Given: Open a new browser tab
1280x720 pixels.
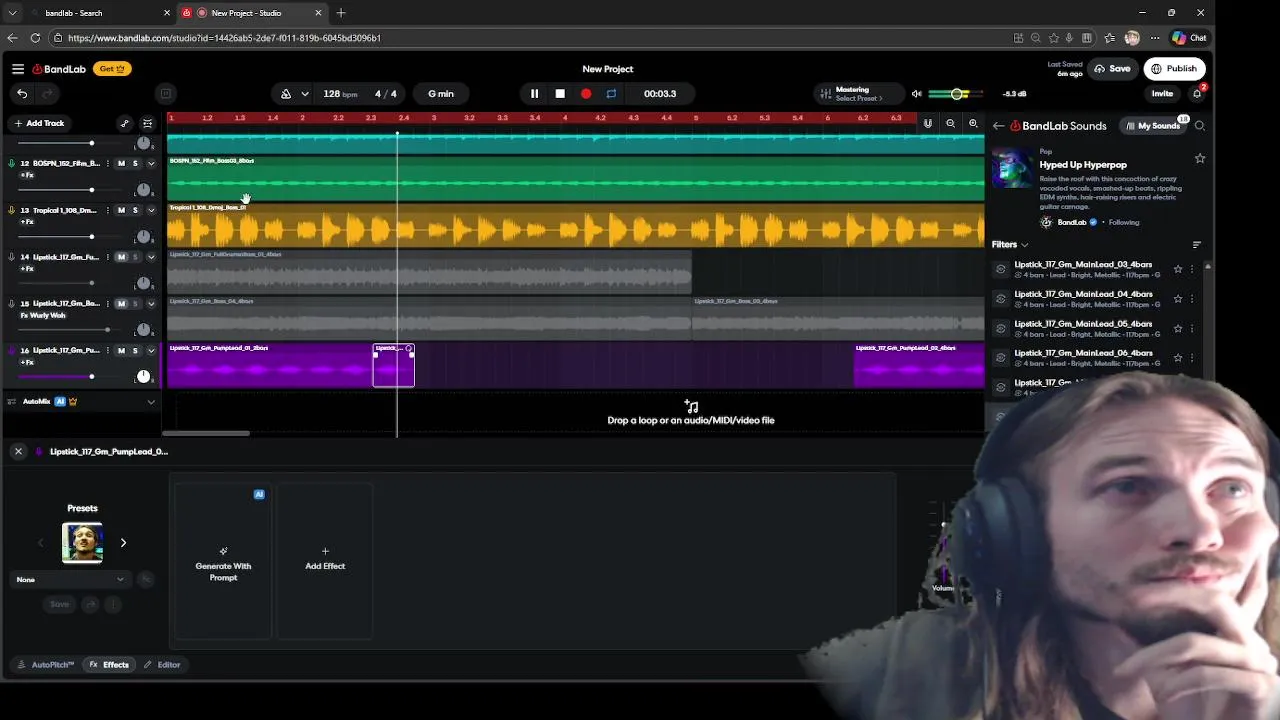Looking at the screenshot, I should (341, 13).
